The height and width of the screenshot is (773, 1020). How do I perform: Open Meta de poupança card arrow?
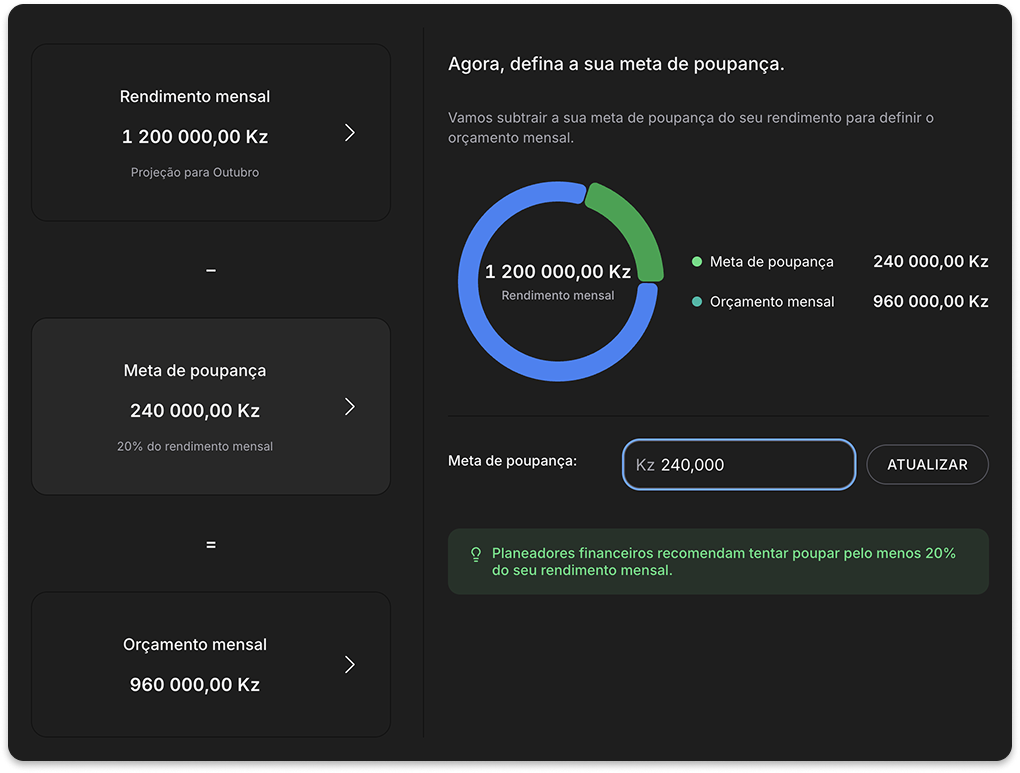pyautogui.click(x=349, y=406)
